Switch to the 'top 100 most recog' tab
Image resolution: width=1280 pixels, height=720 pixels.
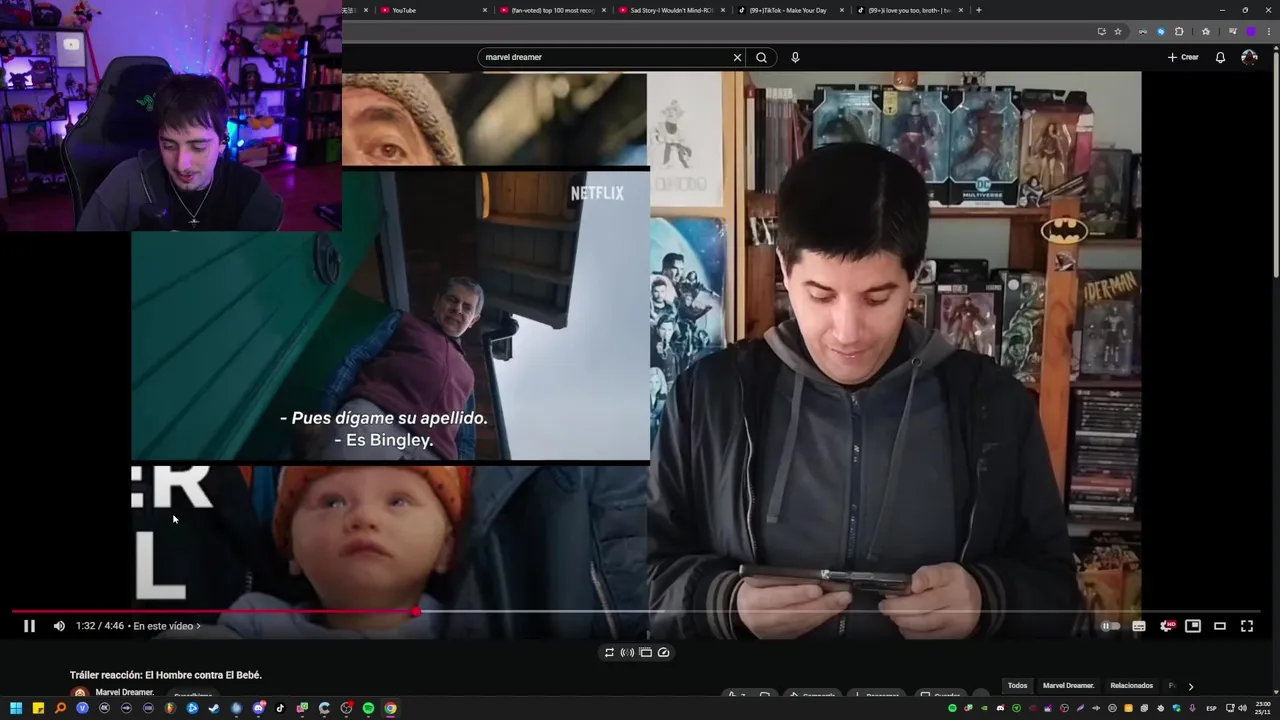[x=554, y=10]
